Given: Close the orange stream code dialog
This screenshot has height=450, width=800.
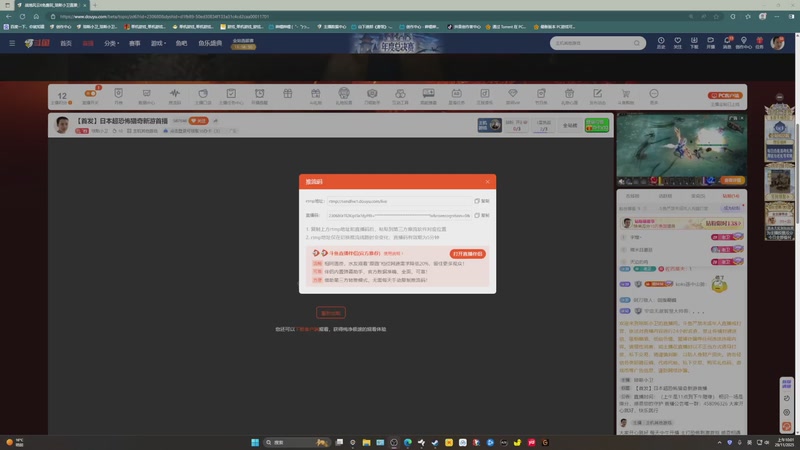Looking at the screenshot, I should (x=487, y=182).
